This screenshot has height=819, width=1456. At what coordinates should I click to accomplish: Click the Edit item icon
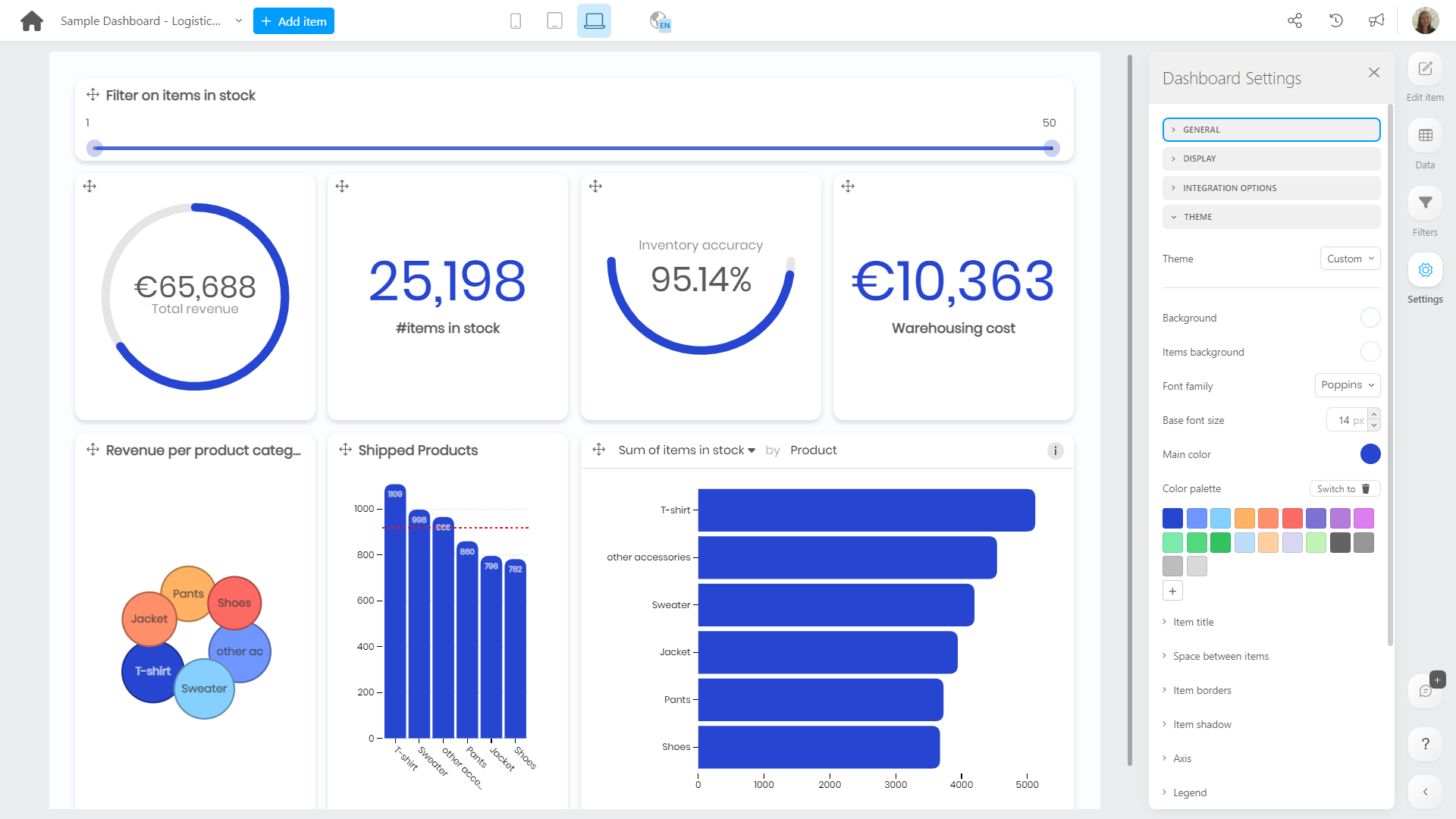[x=1425, y=69]
